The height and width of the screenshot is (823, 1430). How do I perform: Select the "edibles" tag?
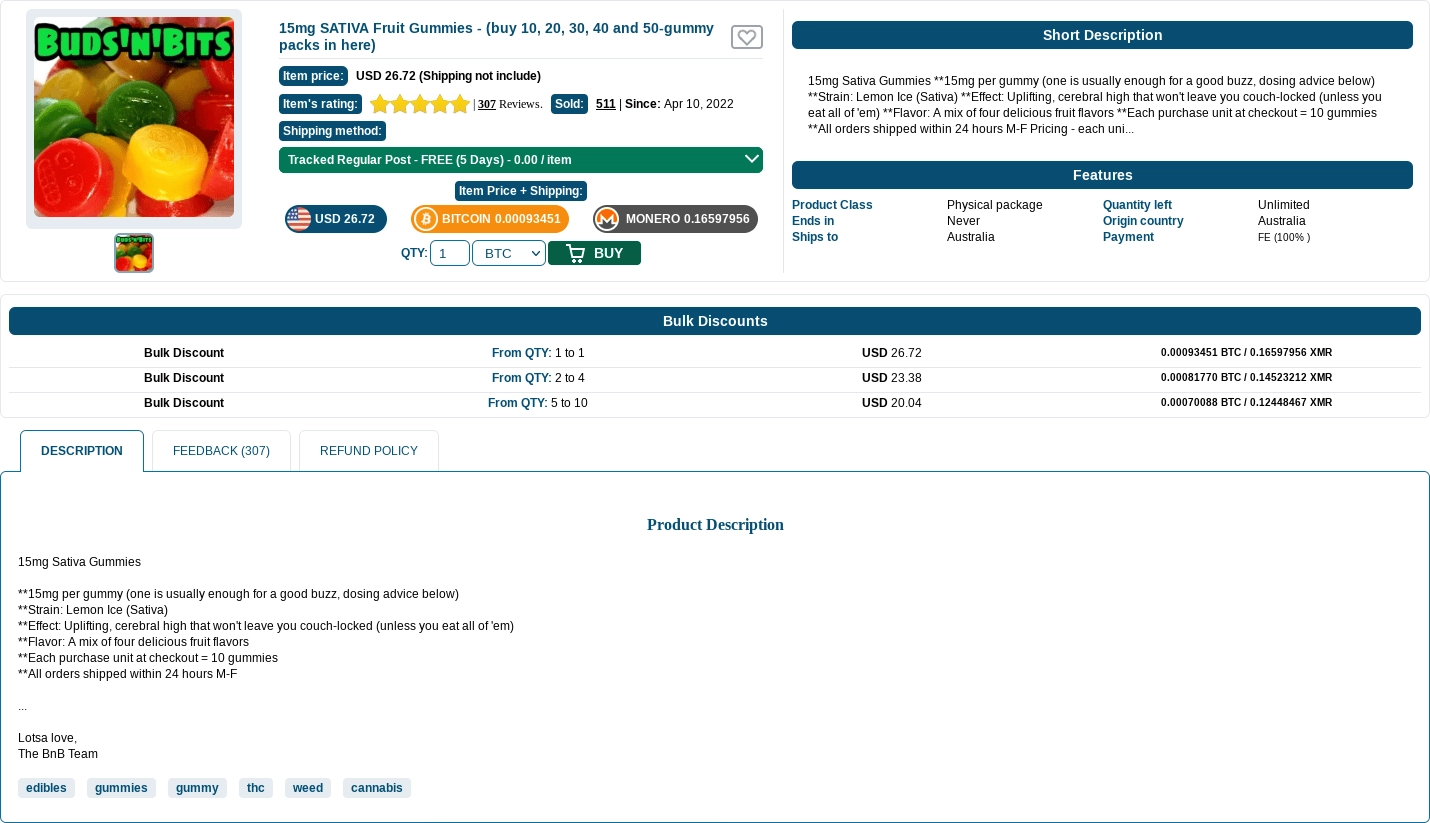coord(46,788)
